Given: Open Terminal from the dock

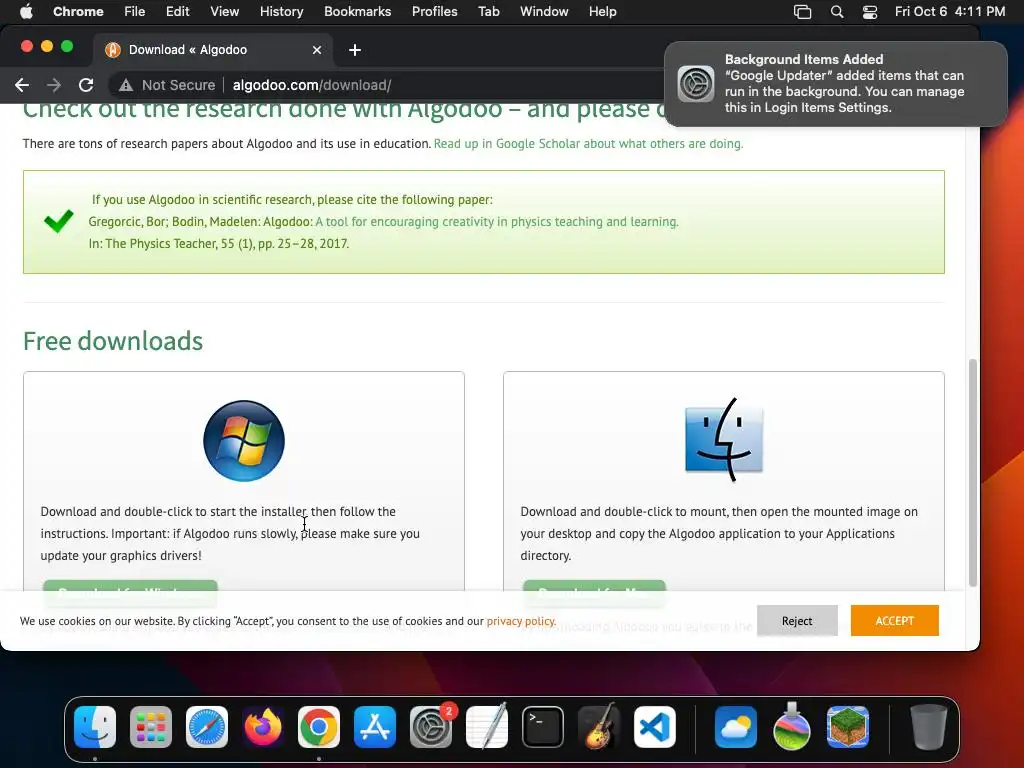Looking at the screenshot, I should (543, 727).
